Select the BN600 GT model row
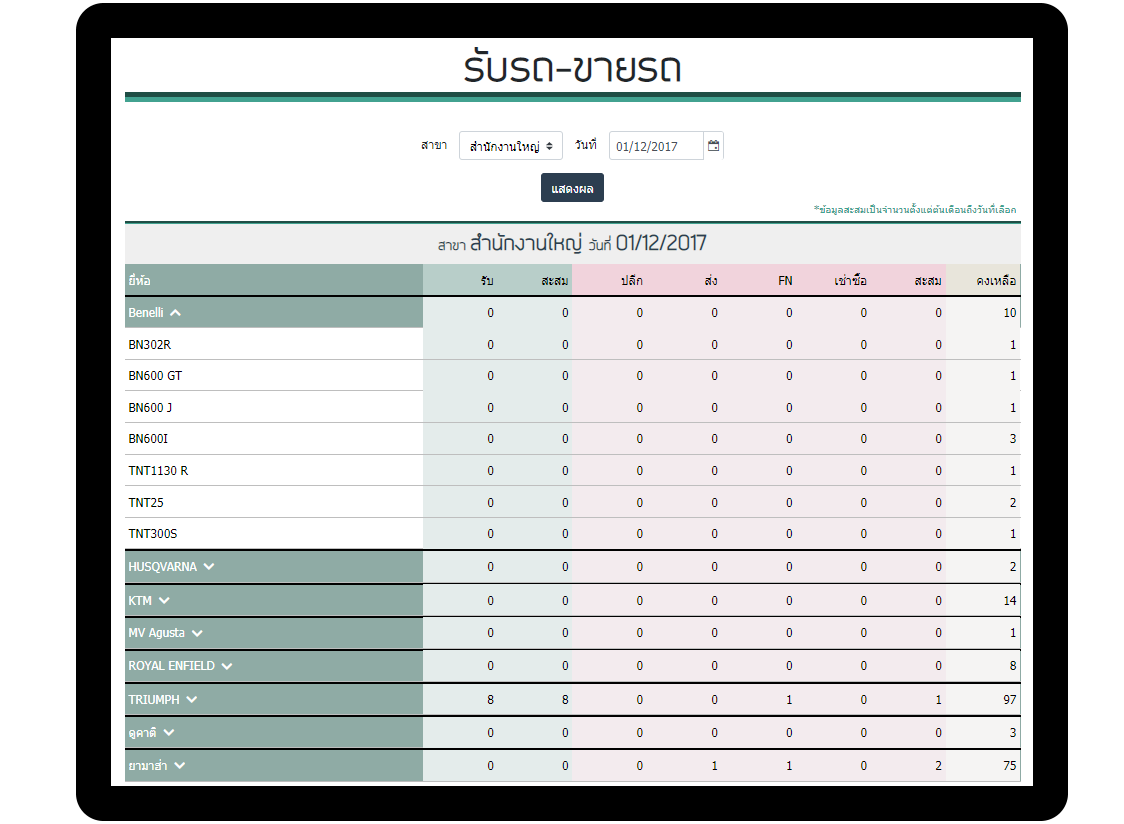 pyautogui.click(x=155, y=376)
